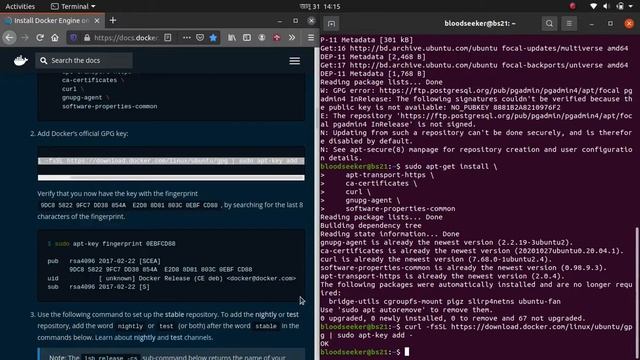Image resolution: width=640 pixels, height=360 pixels.
Task: Click Search the docs field
Action: (84, 60)
